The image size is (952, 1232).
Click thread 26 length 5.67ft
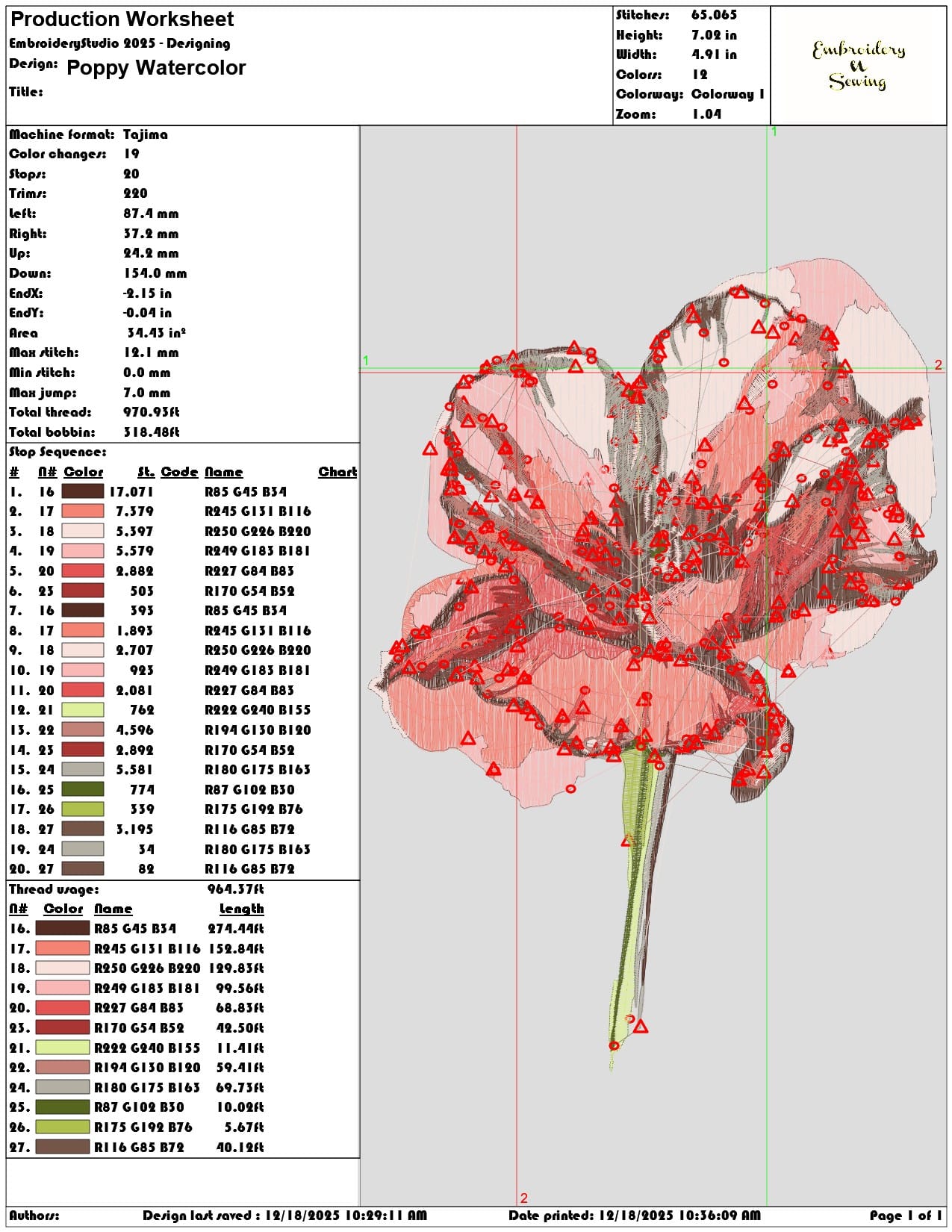pos(244,1127)
